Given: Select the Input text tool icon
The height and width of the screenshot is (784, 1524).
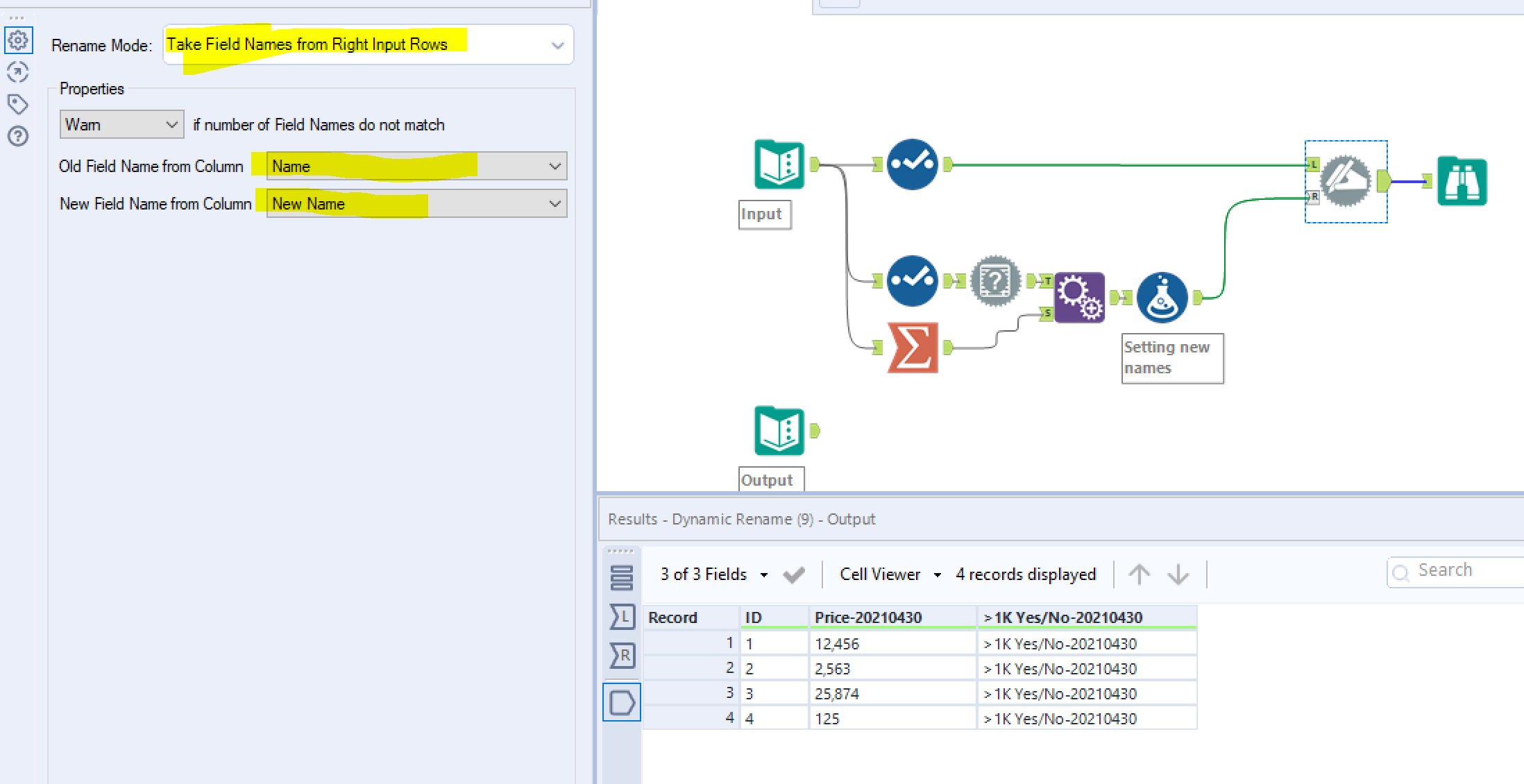Looking at the screenshot, I should 779,164.
